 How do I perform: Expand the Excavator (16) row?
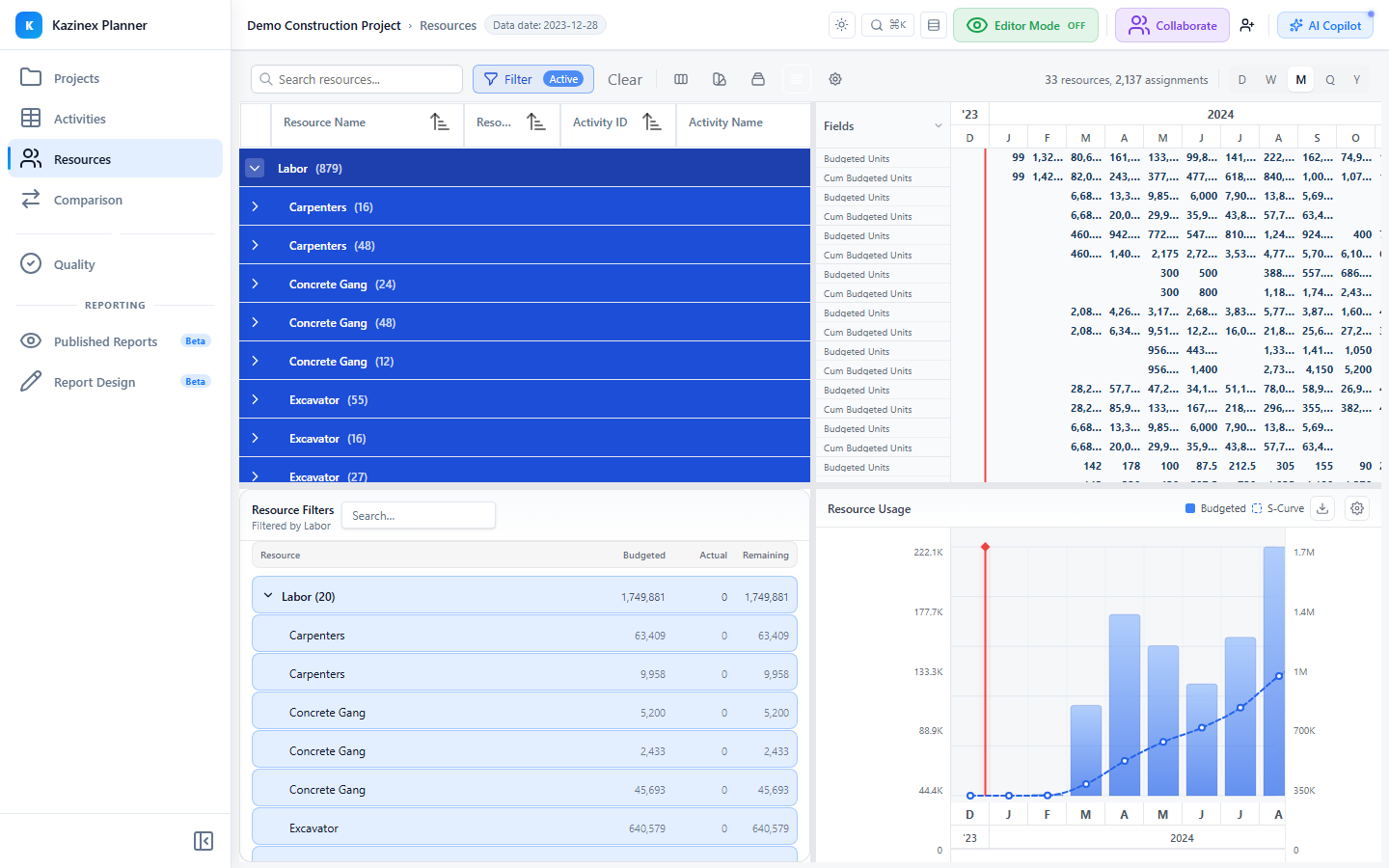click(x=255, y=438)
